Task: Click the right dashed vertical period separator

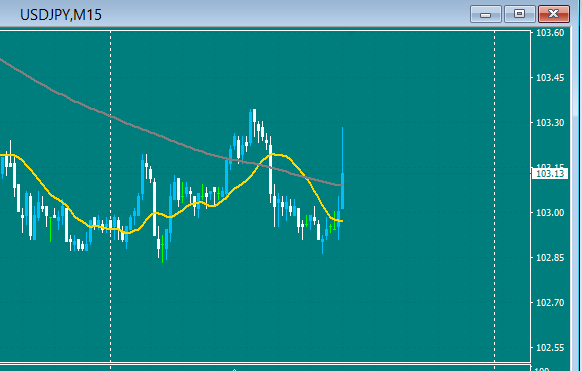Action: coord(494,197)
